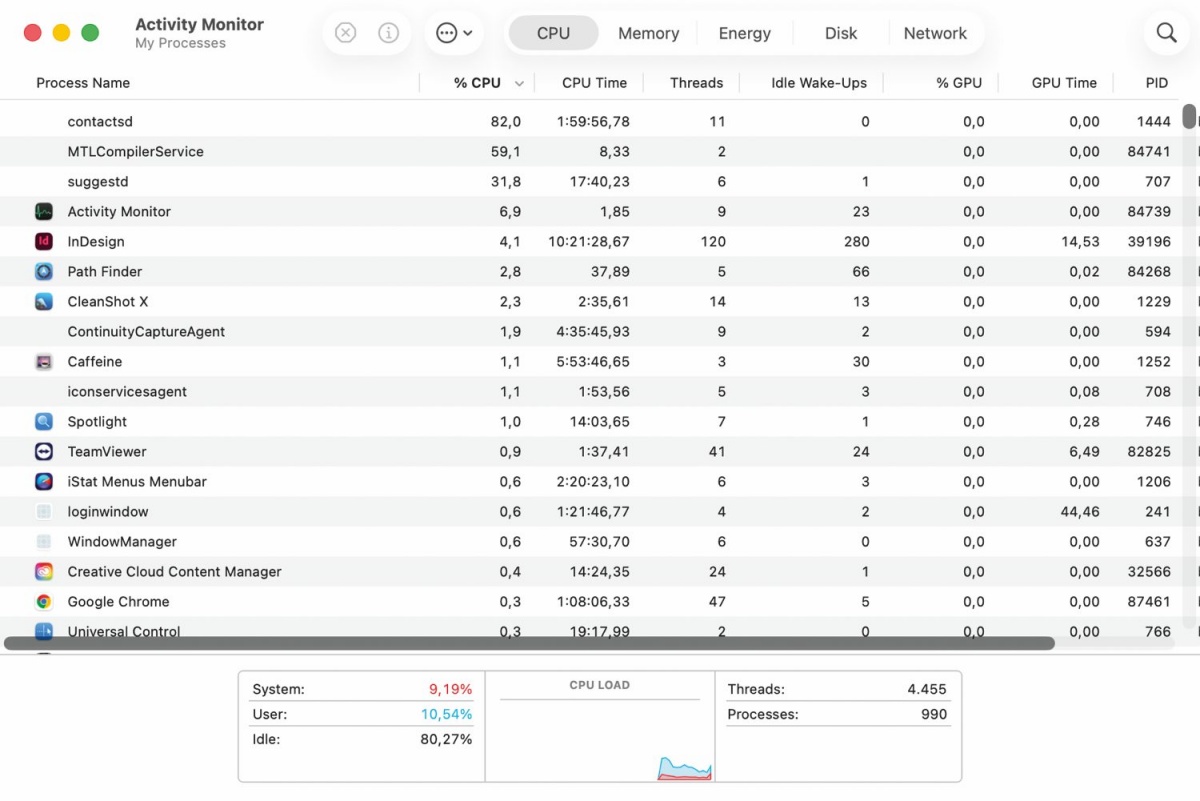1200x801 pixels.
Task: Click the CleanShot X app icon
Action: coord(44,301)
